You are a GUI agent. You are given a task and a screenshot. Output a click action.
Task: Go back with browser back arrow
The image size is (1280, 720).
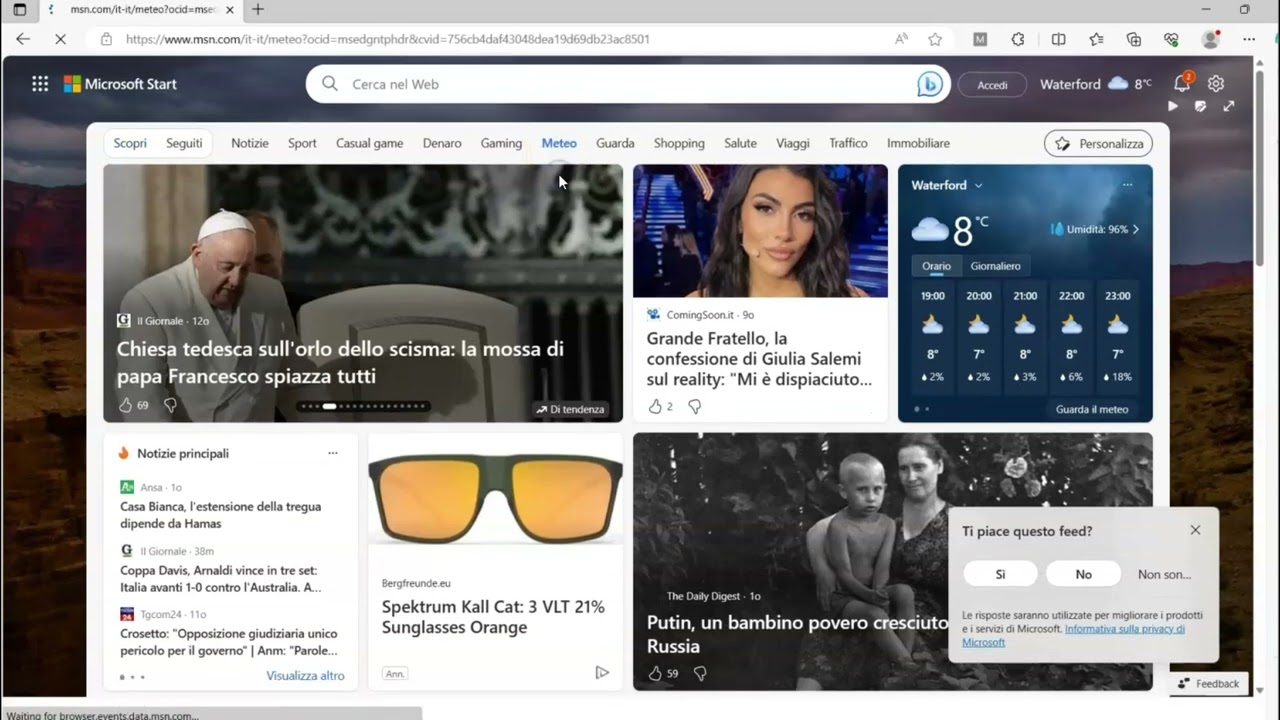click(23, 39)
